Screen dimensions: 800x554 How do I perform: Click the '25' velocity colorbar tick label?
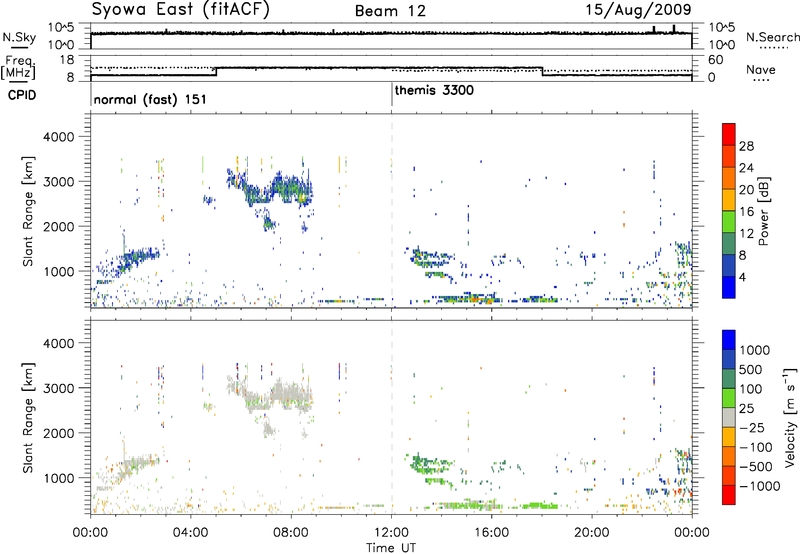click(747, 408)
